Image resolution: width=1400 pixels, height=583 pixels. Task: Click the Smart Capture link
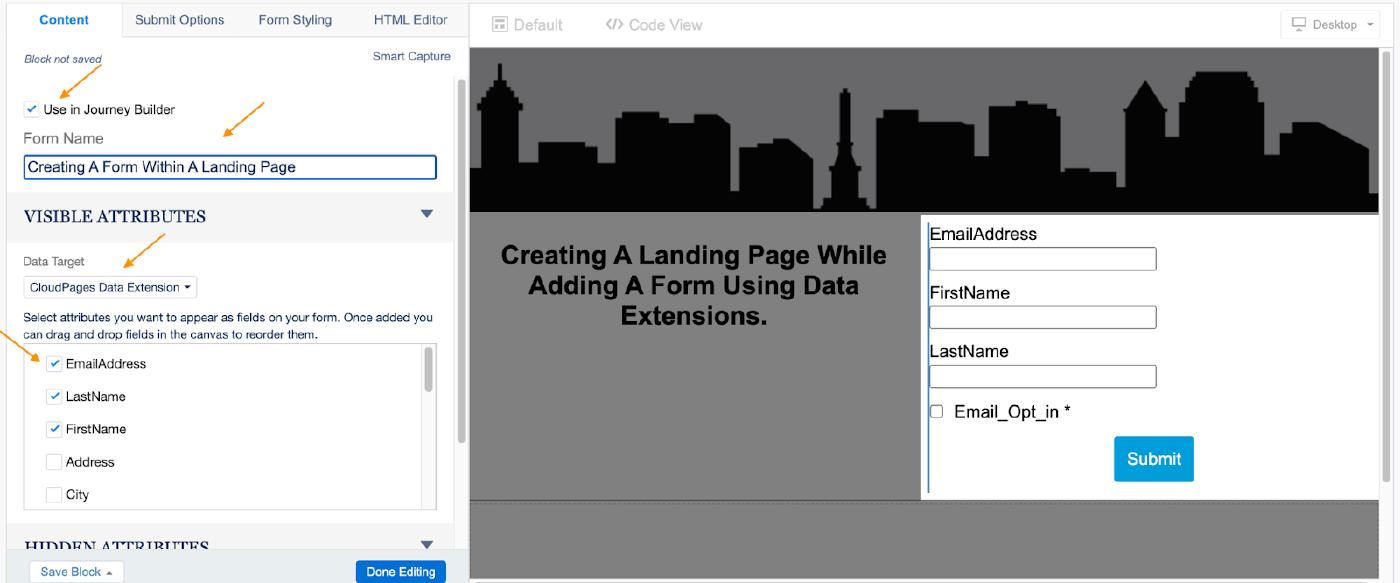411,57
